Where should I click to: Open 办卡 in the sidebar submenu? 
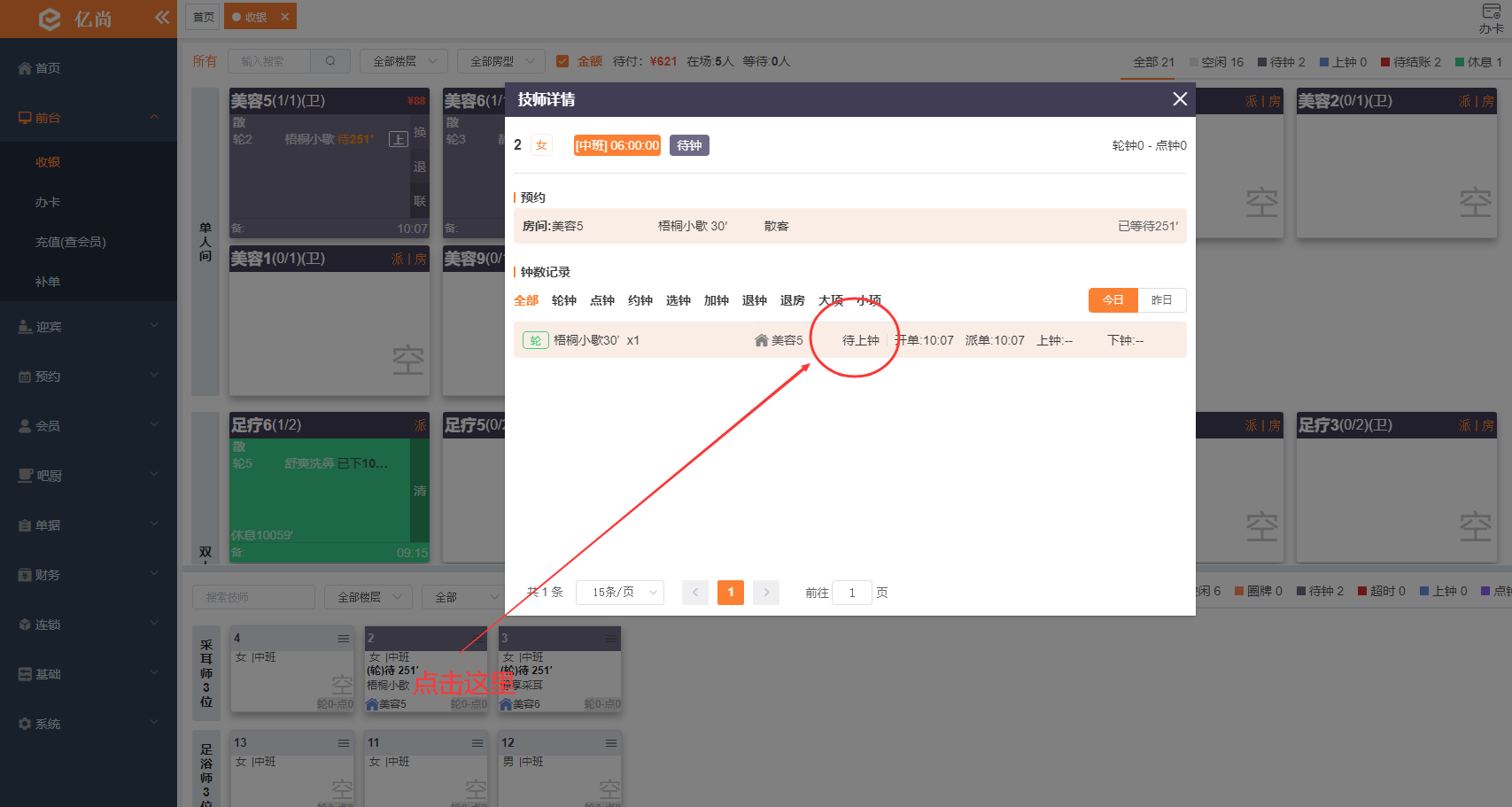48,202
